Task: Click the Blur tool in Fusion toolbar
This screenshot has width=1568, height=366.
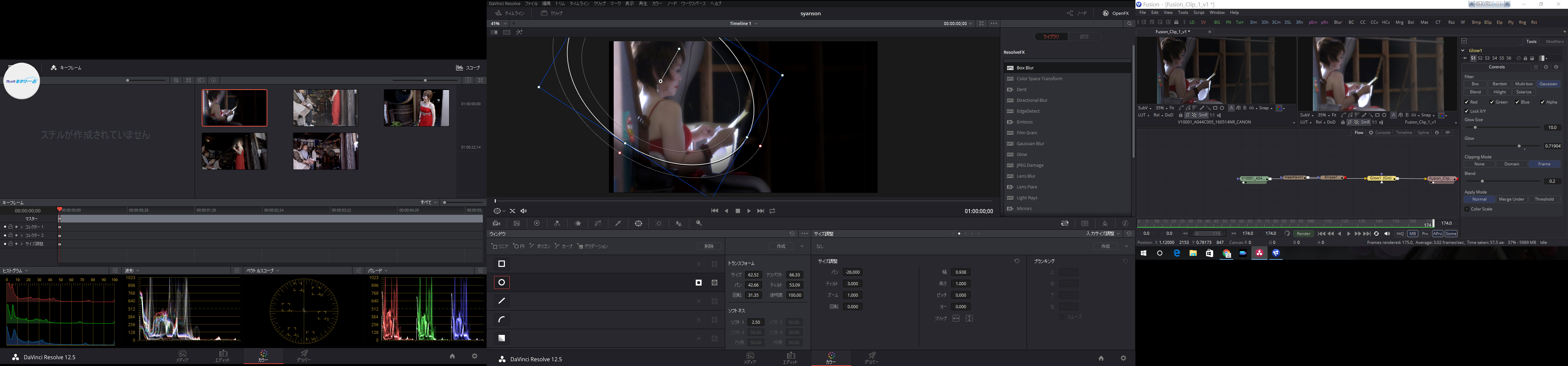Action: (x=1338, y=23)
